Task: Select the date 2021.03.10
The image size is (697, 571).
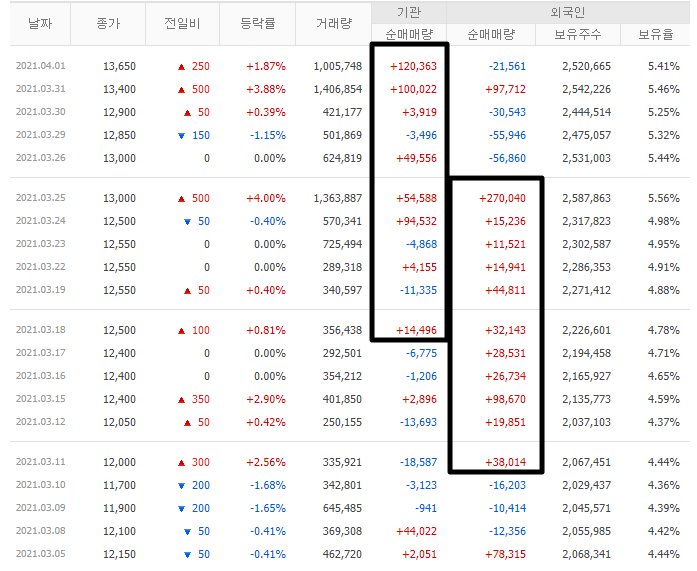Action: coord(40,485)
